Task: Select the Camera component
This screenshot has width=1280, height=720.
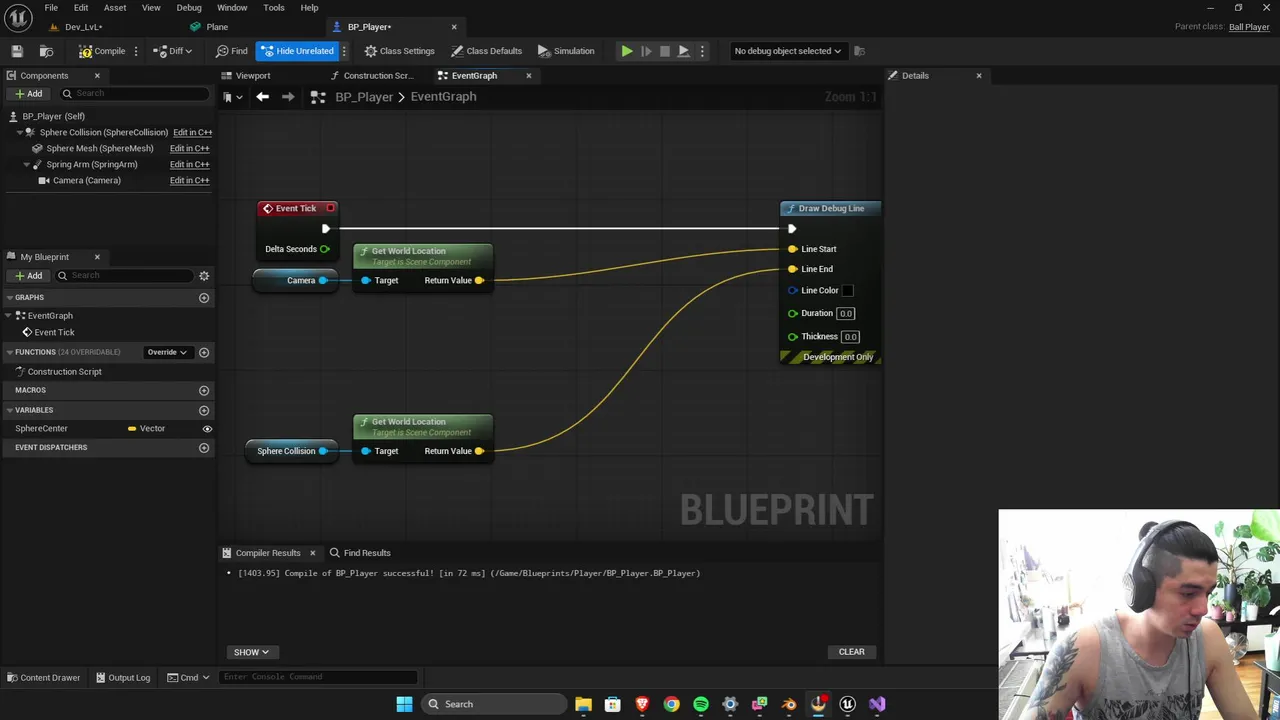Action: point(87,180)
